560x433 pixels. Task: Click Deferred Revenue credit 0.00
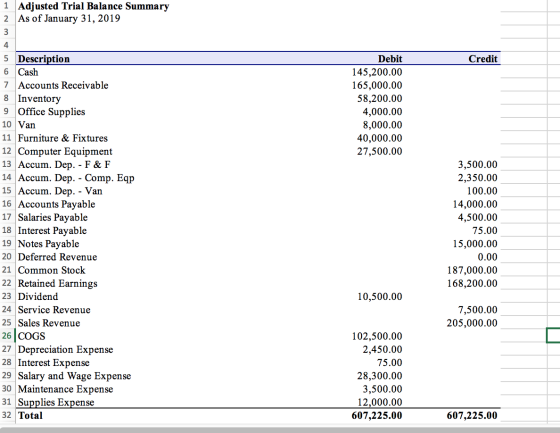pyautogui.click(x=488, y=257)
